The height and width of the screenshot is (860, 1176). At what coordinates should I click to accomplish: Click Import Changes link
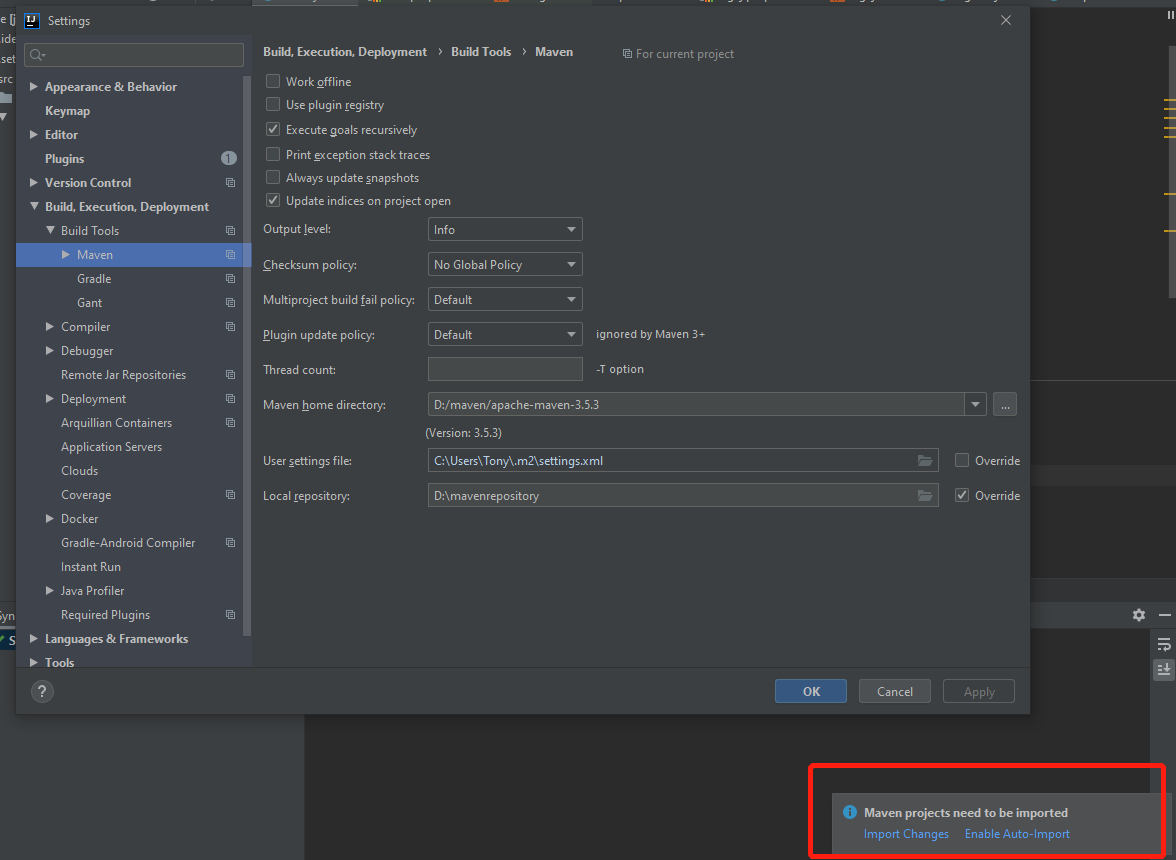(906, 834)
